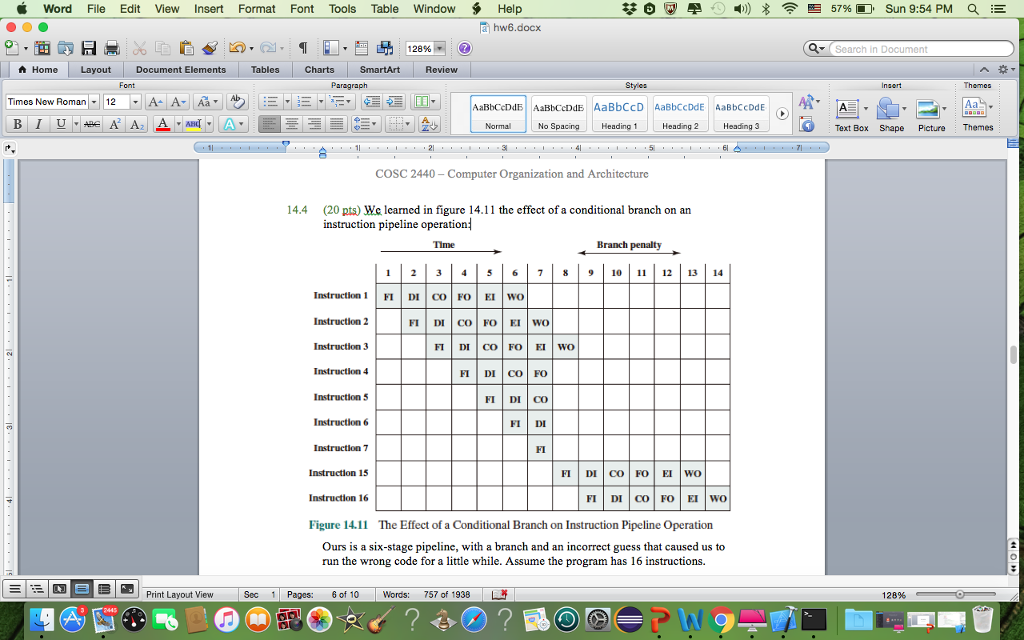The height and width of the screenshot is (640, 1024).
Task: Click the Format Painter brush icon
Action: coord(208,47)
